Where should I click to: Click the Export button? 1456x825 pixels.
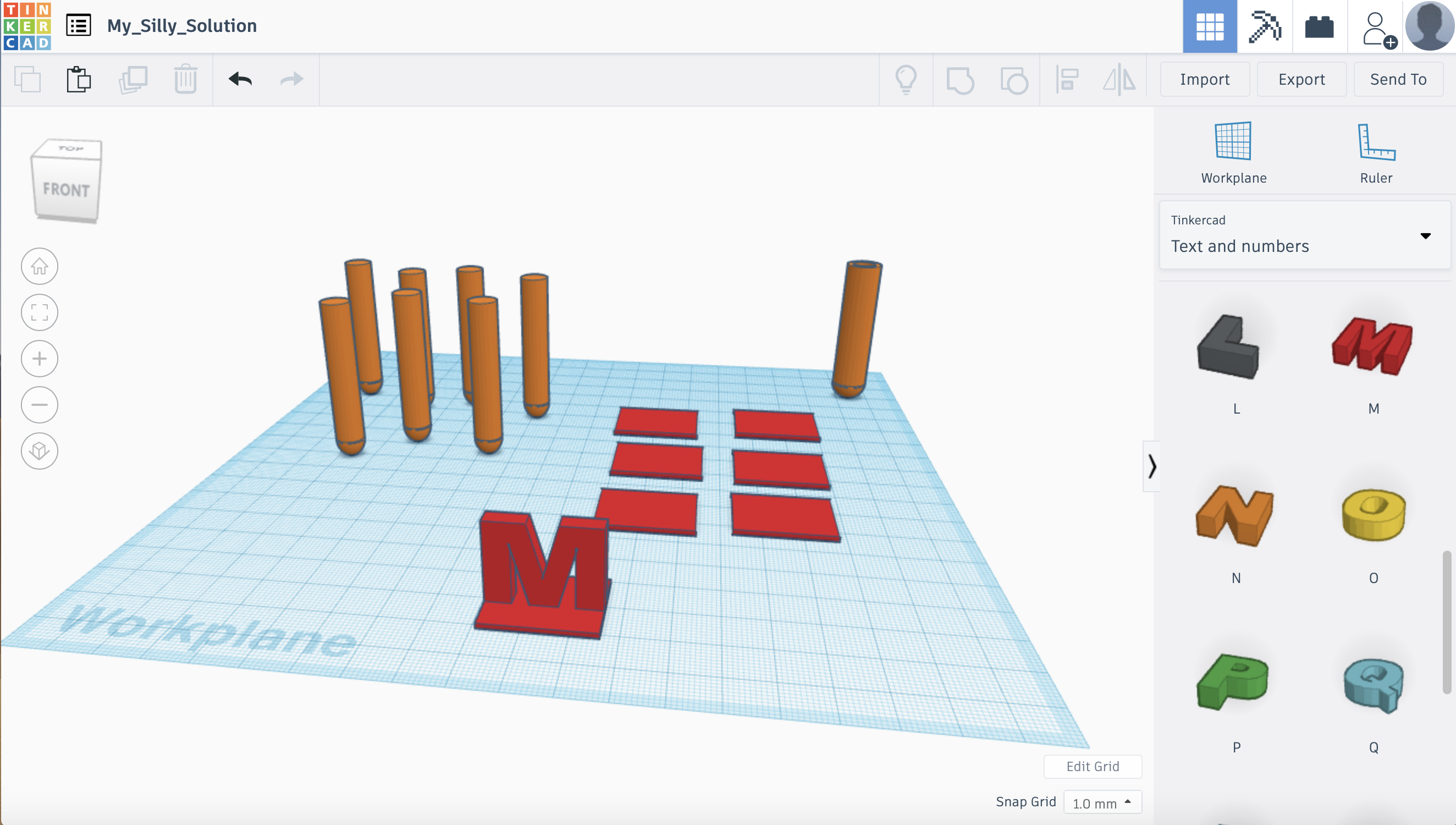tap(1301, 79)
